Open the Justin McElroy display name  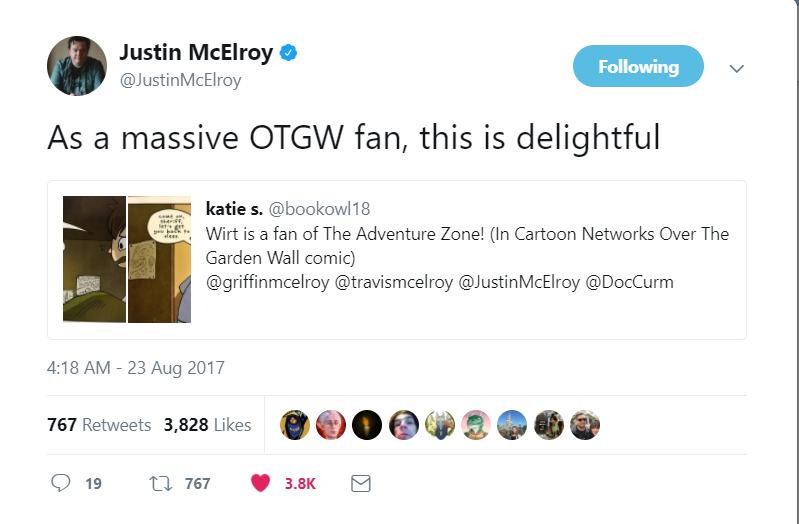pos(196,53)
